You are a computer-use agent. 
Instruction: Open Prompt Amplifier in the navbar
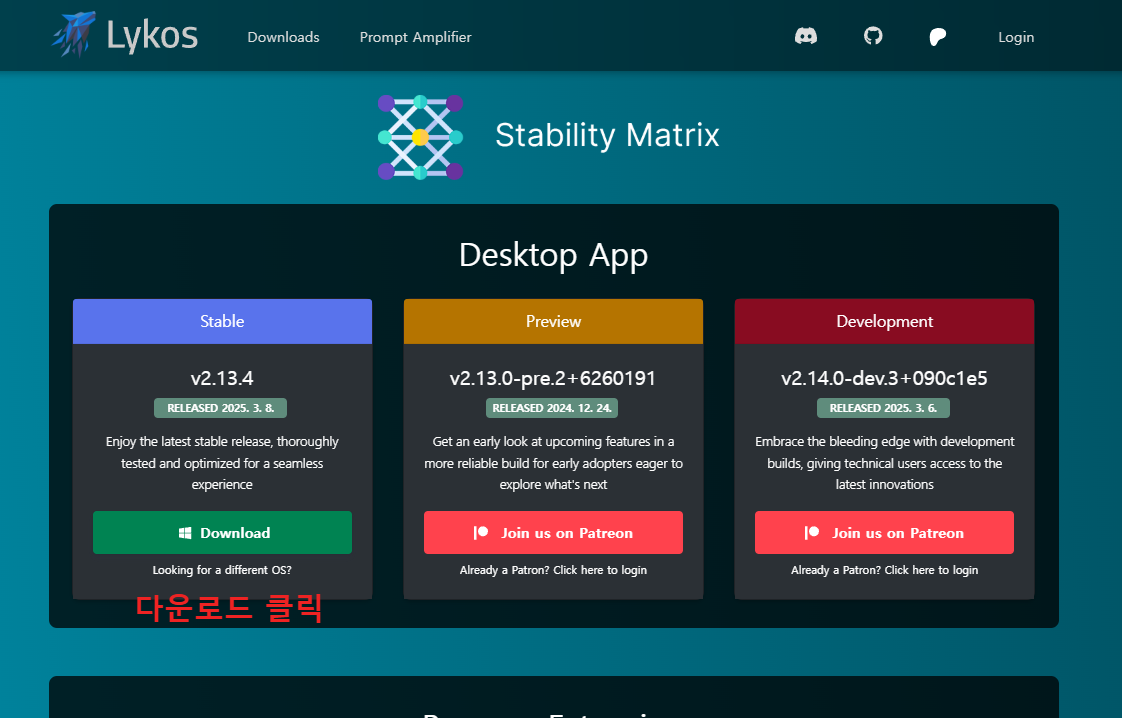415,37
